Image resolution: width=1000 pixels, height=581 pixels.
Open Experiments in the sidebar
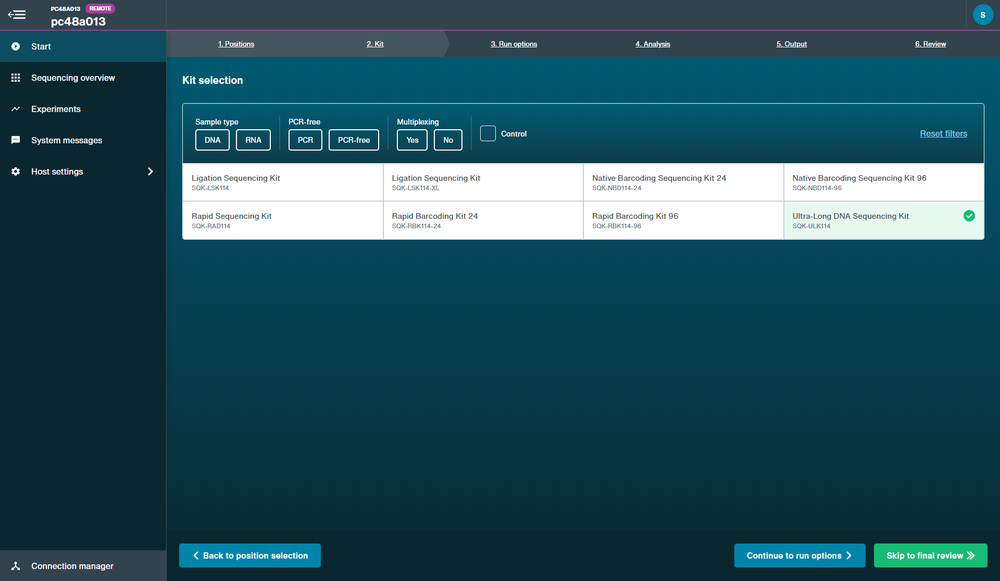coord(83,109)
